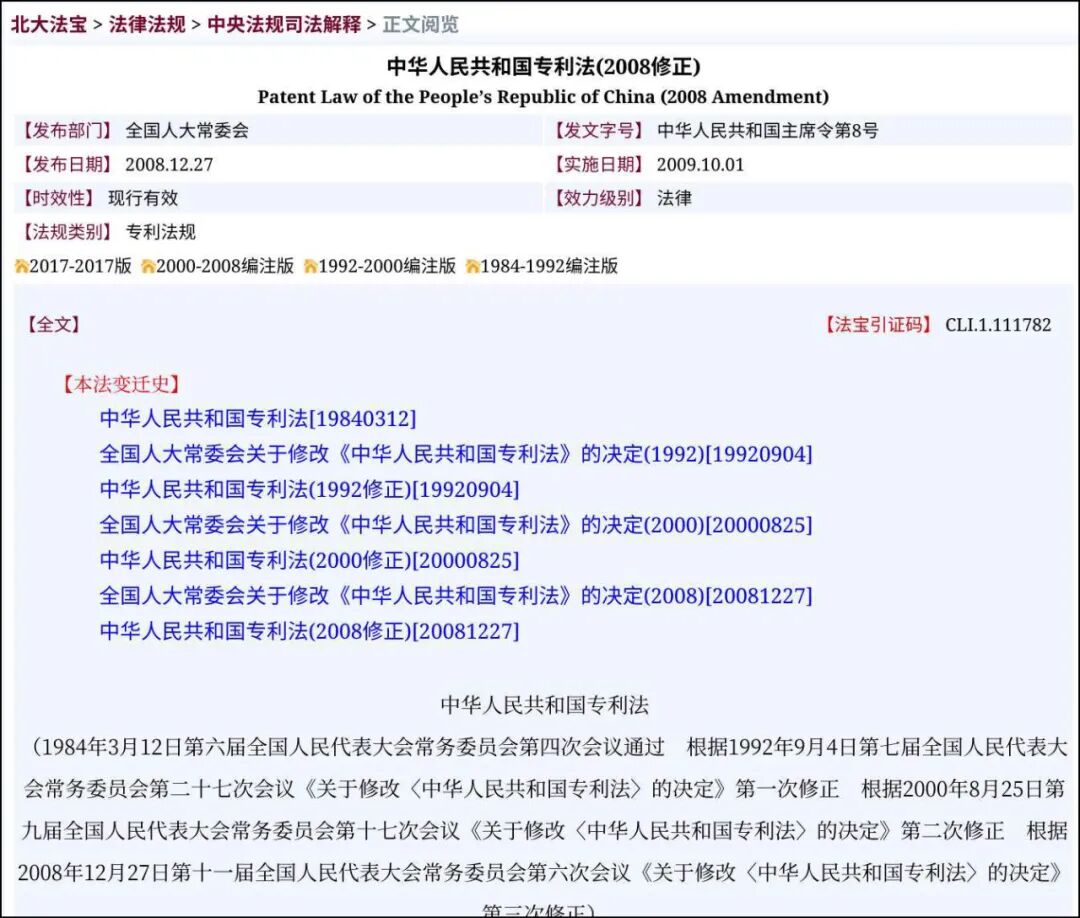Click the icon next to 2000-2008编注版
Screen dimensions: 1080x918
(x=148, y=266)
